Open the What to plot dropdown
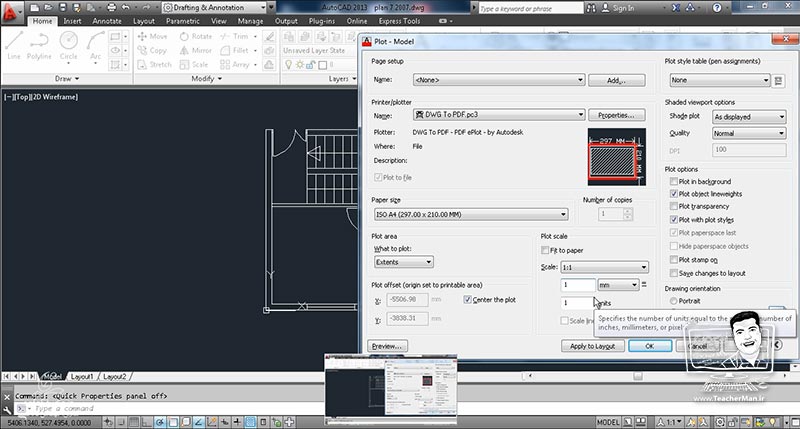Screen dimensions: 800x429 coord(404,262)
